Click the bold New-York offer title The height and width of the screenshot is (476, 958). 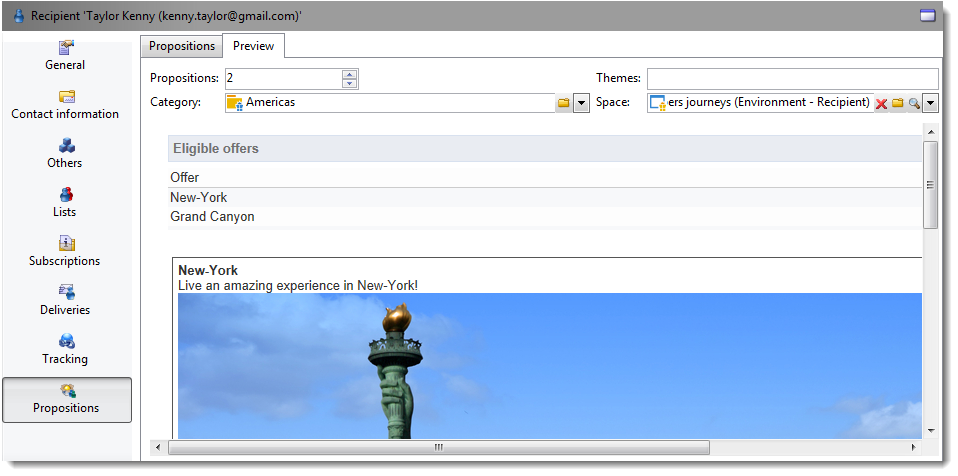208,270
